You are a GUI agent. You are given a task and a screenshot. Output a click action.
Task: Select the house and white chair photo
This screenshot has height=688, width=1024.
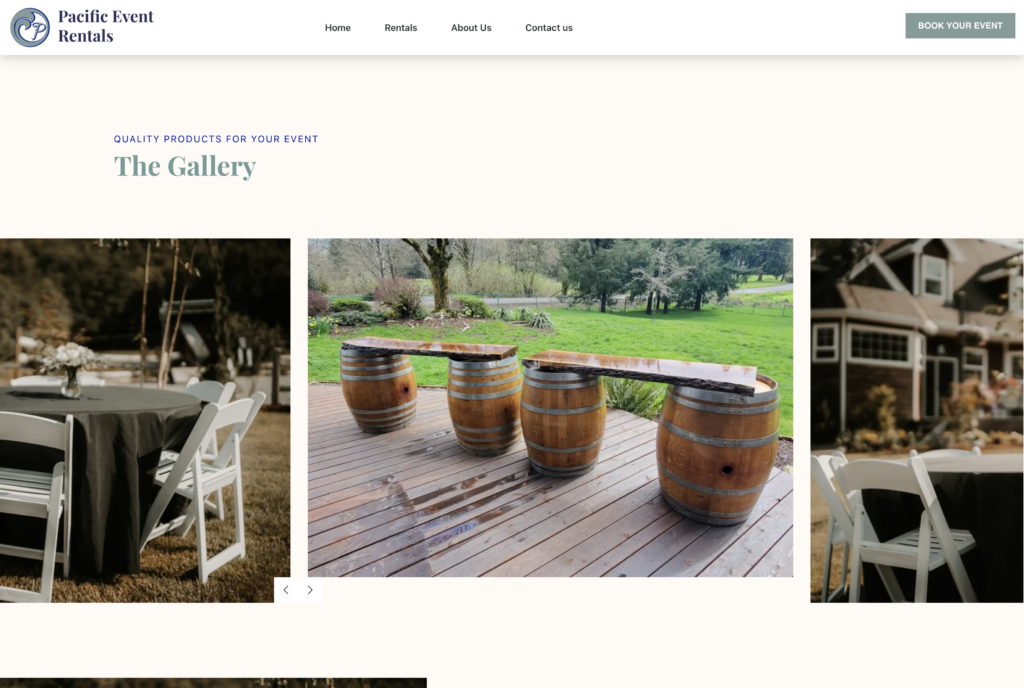(x=917, y=420)
